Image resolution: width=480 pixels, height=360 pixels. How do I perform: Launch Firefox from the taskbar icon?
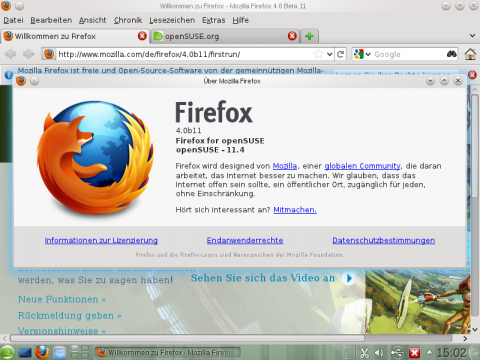(42, 352)
